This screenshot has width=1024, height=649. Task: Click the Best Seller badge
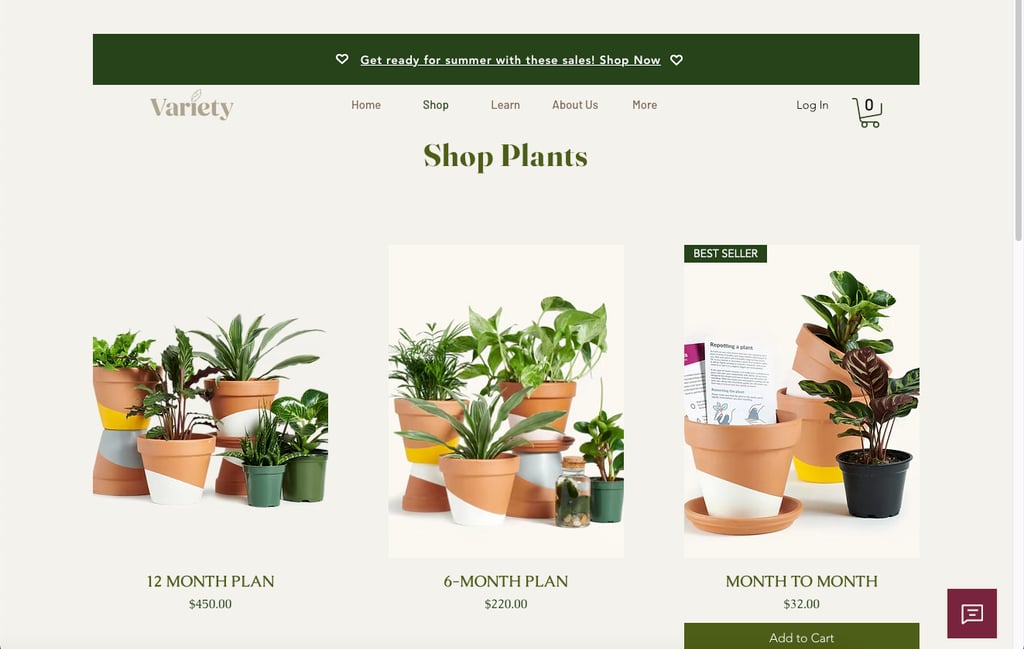pyautogui.click(x=725, y=253)
